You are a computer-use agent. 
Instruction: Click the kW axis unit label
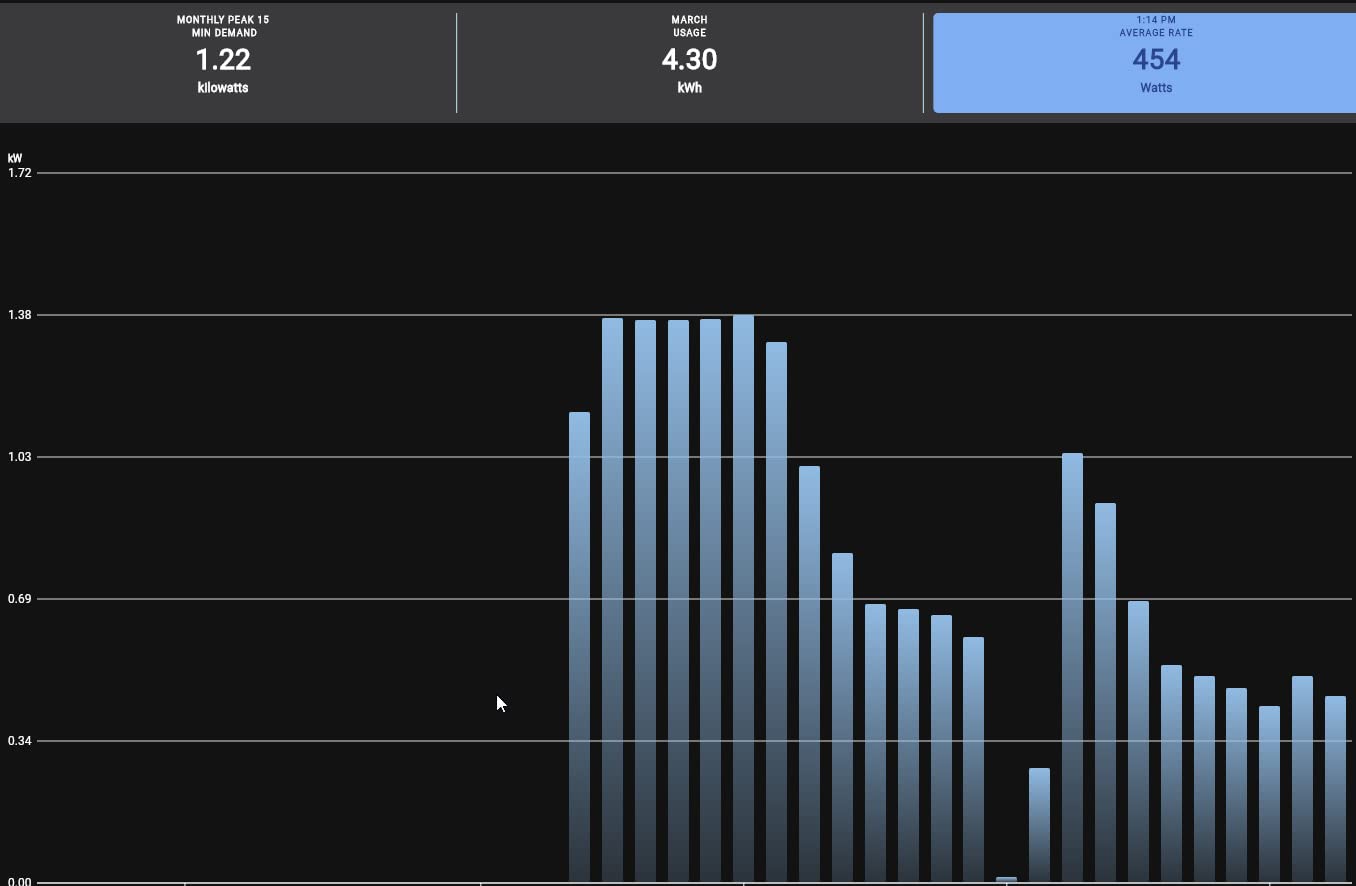coord(15,158)
